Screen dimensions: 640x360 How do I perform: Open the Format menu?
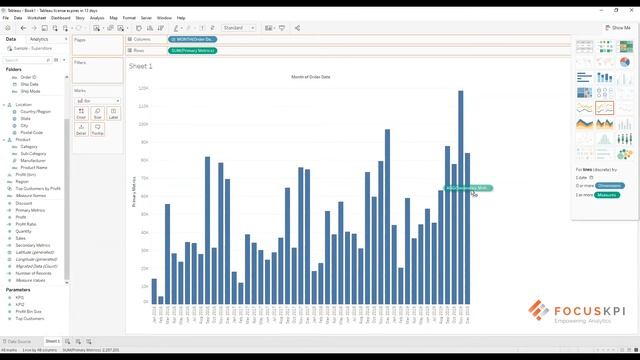point(129,18)
